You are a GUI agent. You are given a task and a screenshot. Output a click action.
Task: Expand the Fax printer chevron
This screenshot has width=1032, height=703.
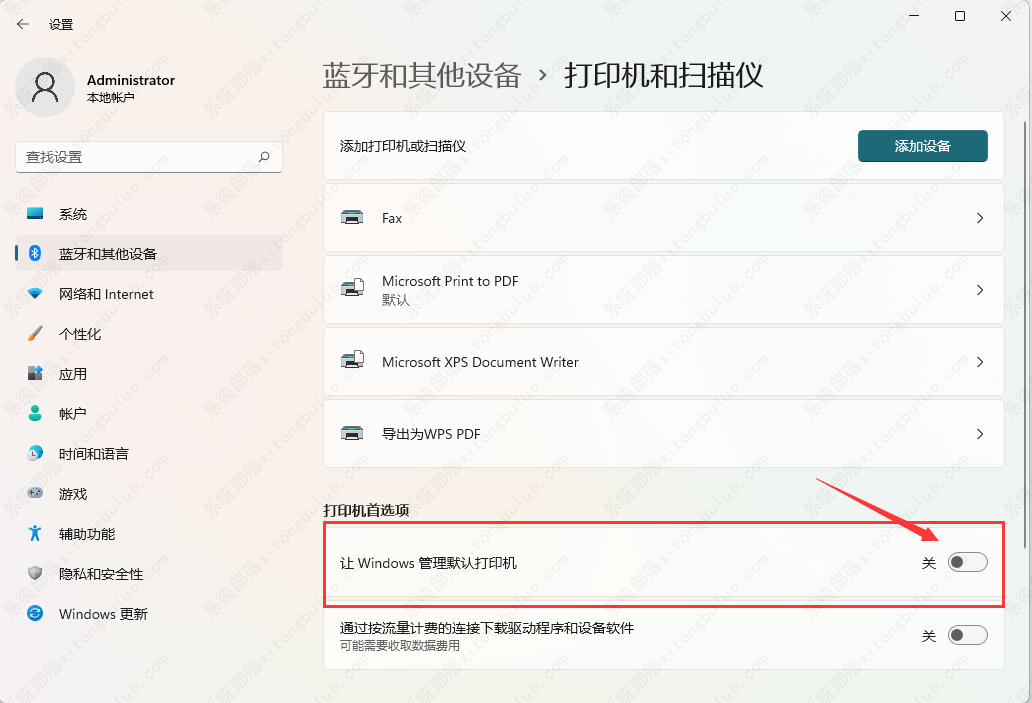[x=980, y=218]
